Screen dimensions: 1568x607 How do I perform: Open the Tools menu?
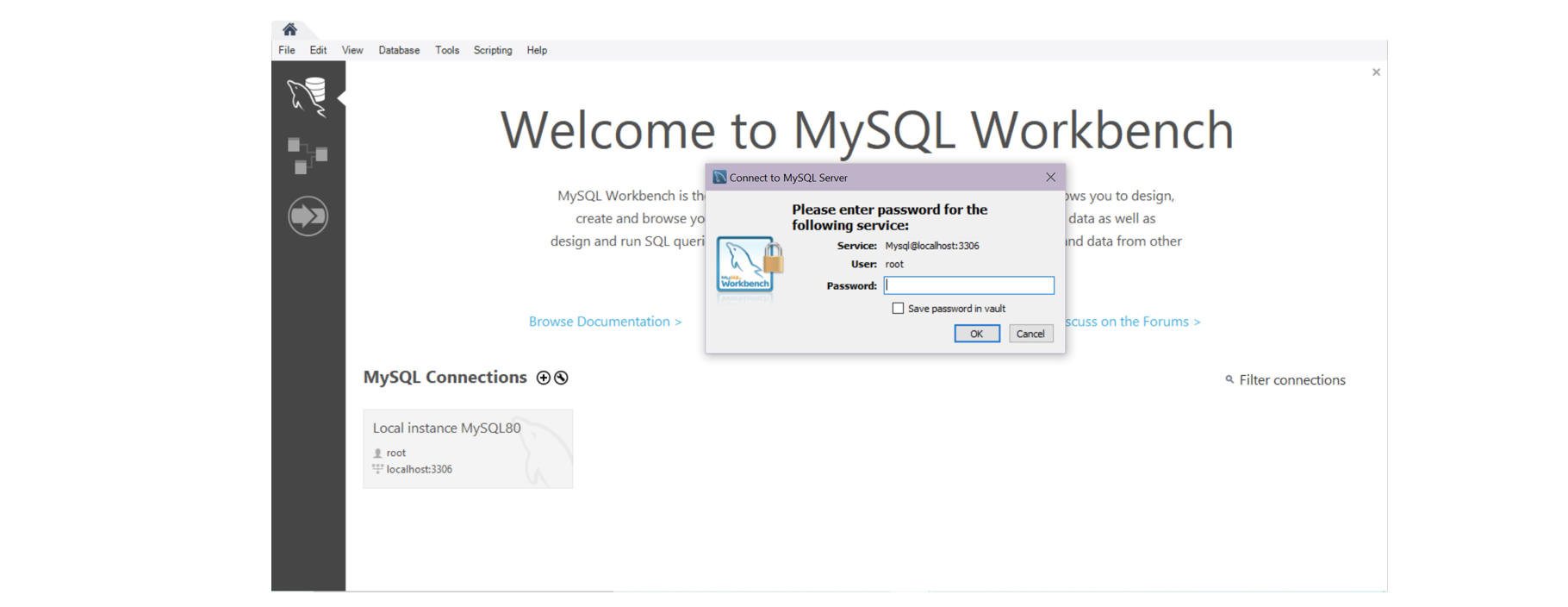tap(447, 50)
